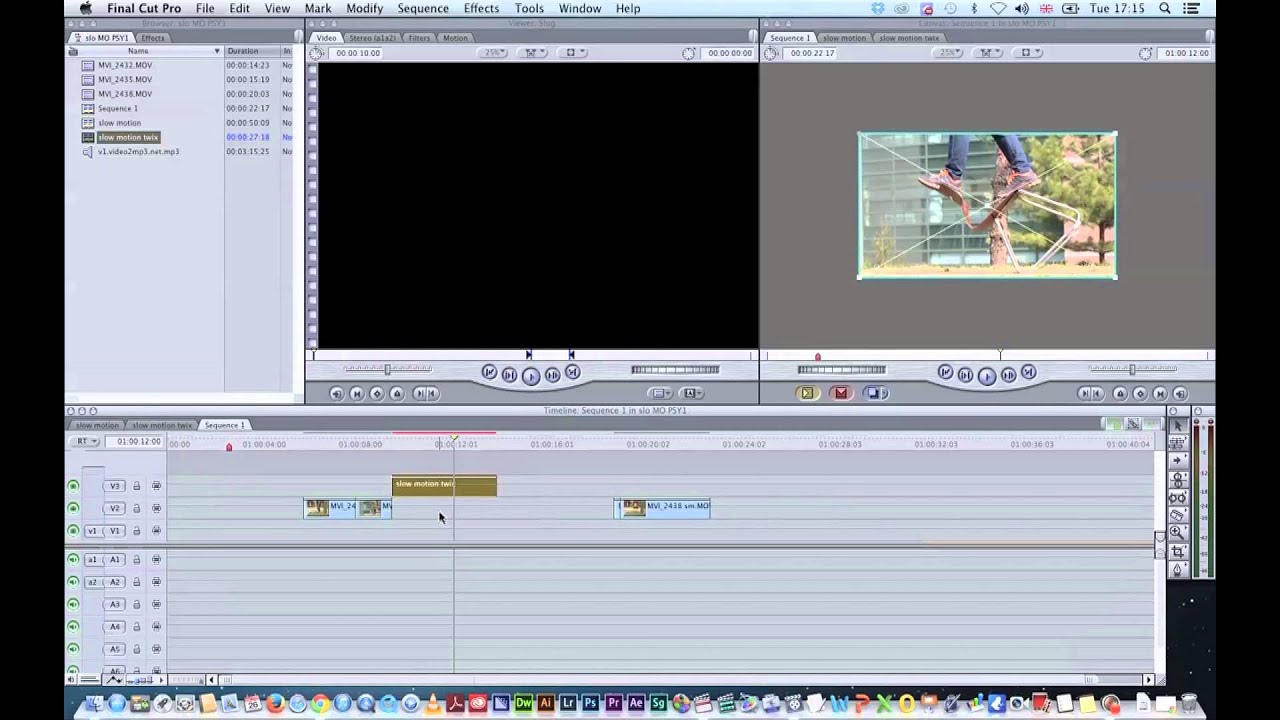The image size is (1280, 720).
Task: Choose the Pen tool
Action: pos(1178,569)
